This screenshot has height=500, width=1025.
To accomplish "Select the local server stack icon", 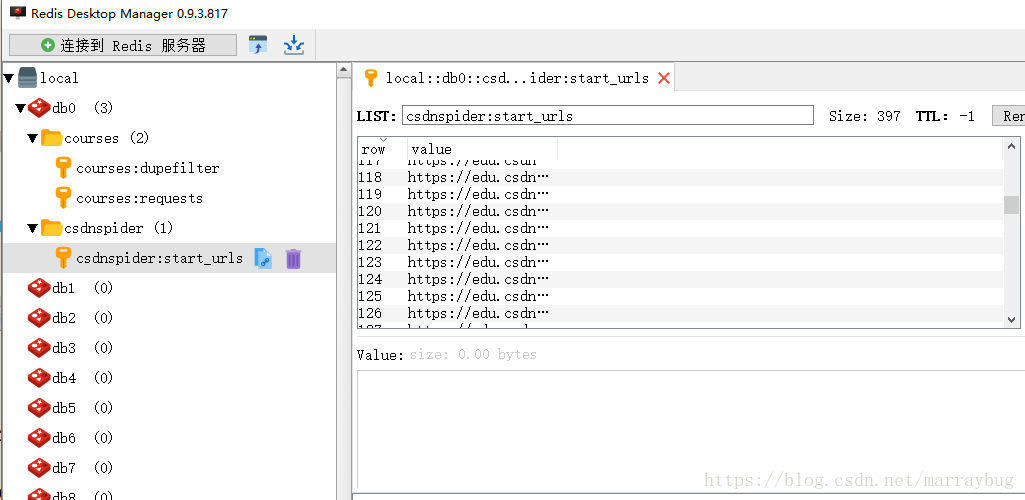I will (x=27, y=78).
